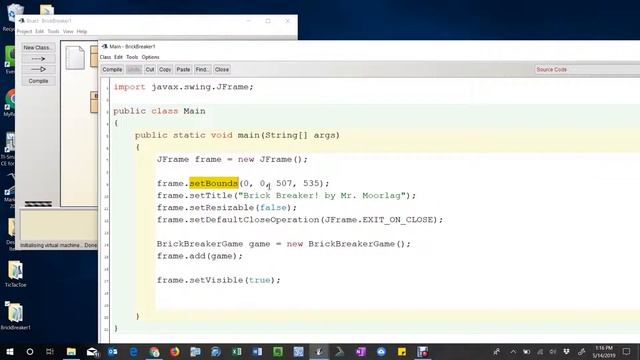Open the Source Code view dropdown
640x360 pixels.
[x=587, y=69]
